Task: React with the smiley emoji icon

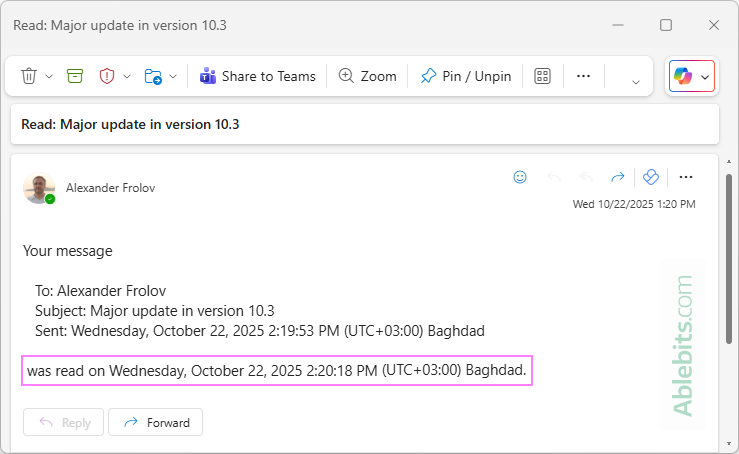Action: (520, 177)
